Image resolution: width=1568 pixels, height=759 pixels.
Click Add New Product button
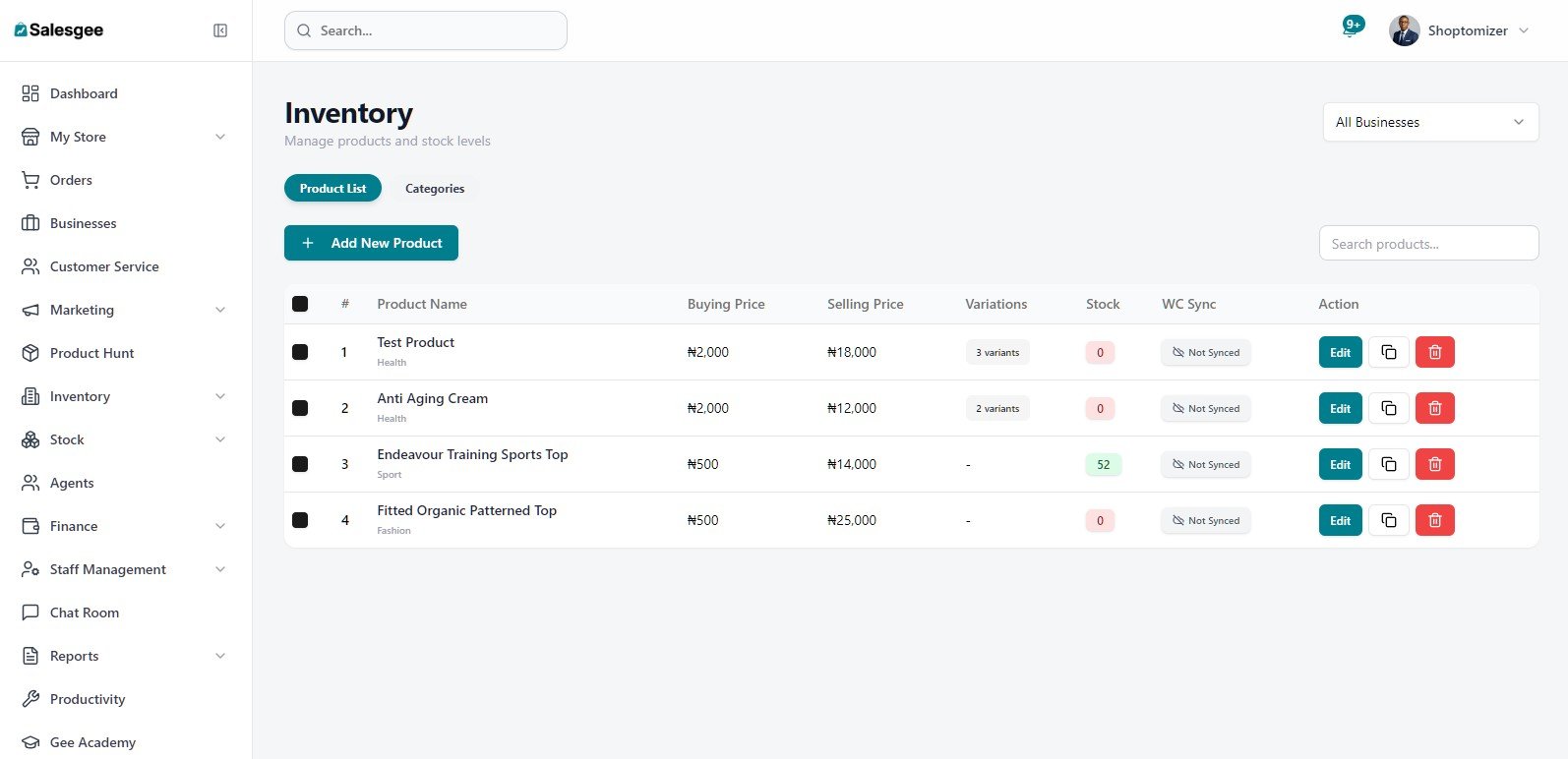[371, 243]
